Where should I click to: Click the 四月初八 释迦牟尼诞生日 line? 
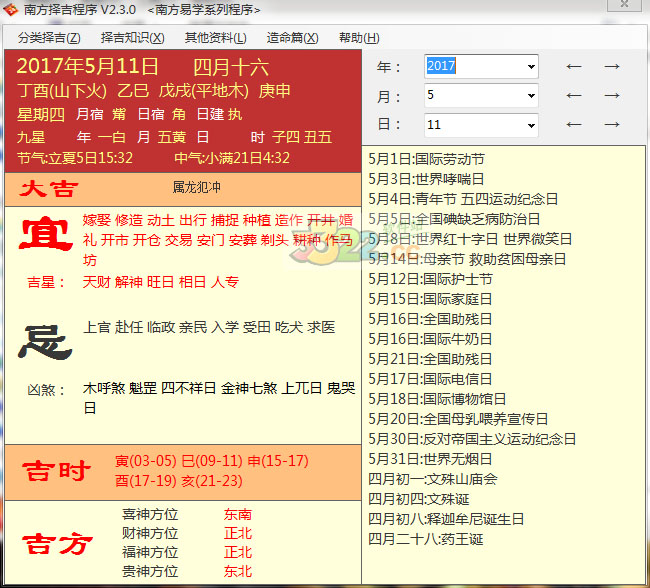coord(446,519)
